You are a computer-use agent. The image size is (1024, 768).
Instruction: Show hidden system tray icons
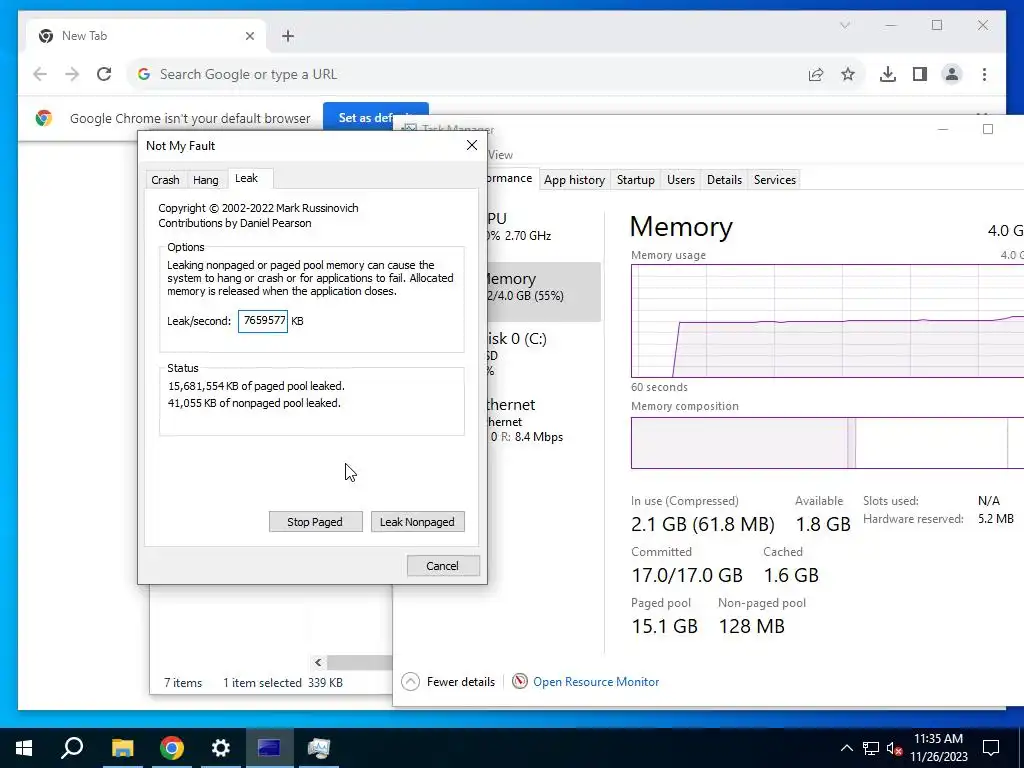(846, 748)
